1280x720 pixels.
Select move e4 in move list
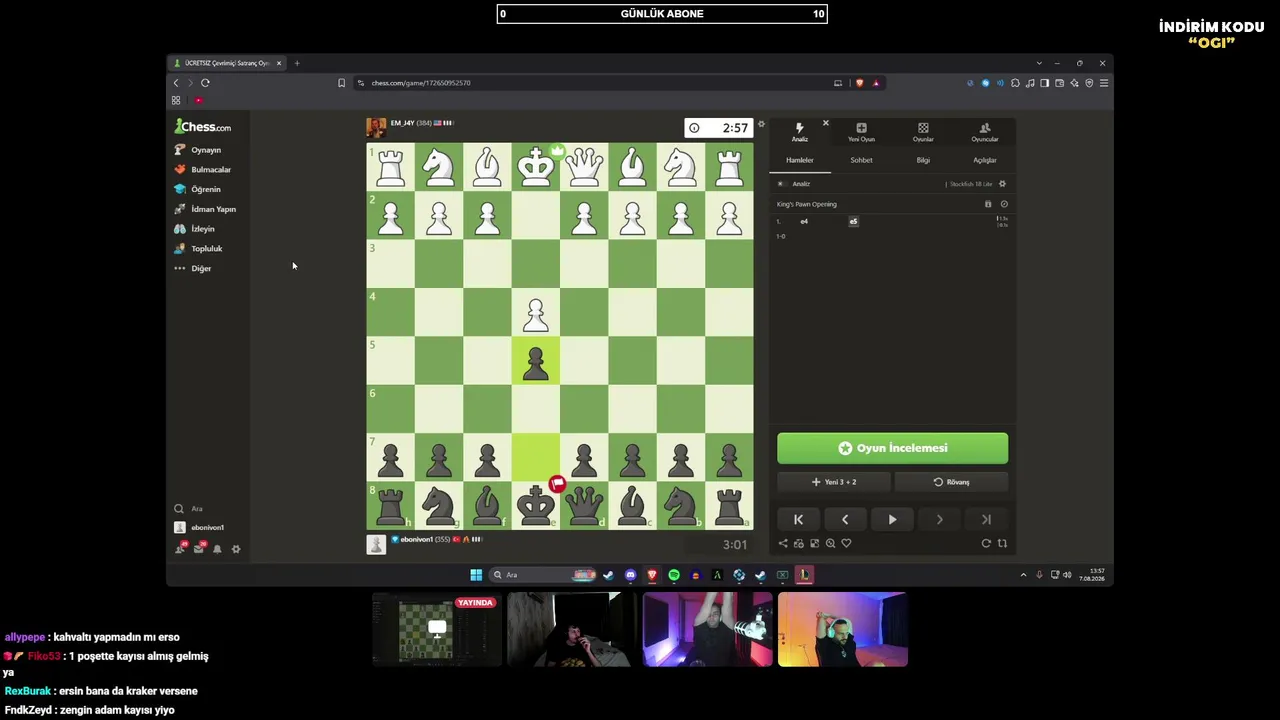tap(804, 221)
